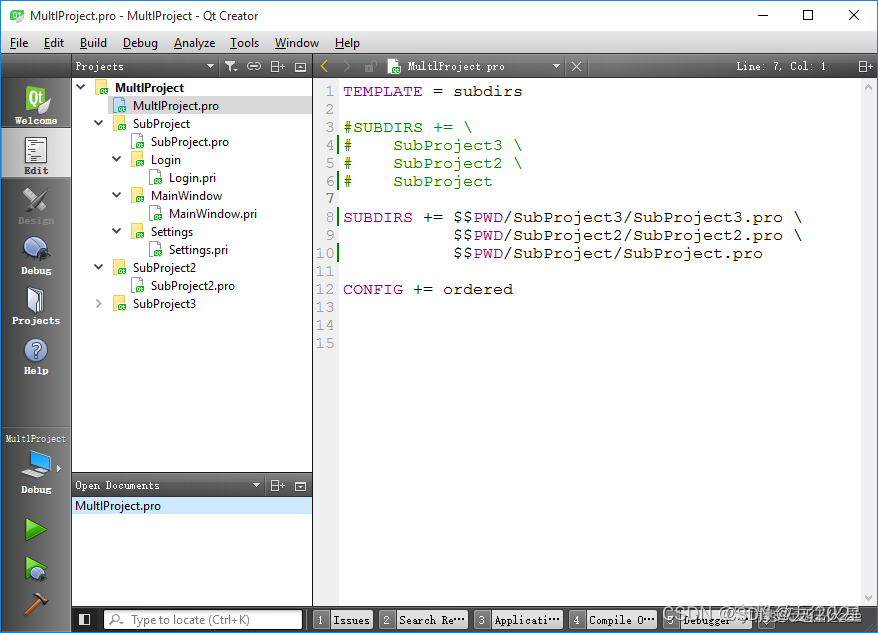Collapse the SubProject tree node
Viewport: 878px width, 633px height.
point(99,123)
